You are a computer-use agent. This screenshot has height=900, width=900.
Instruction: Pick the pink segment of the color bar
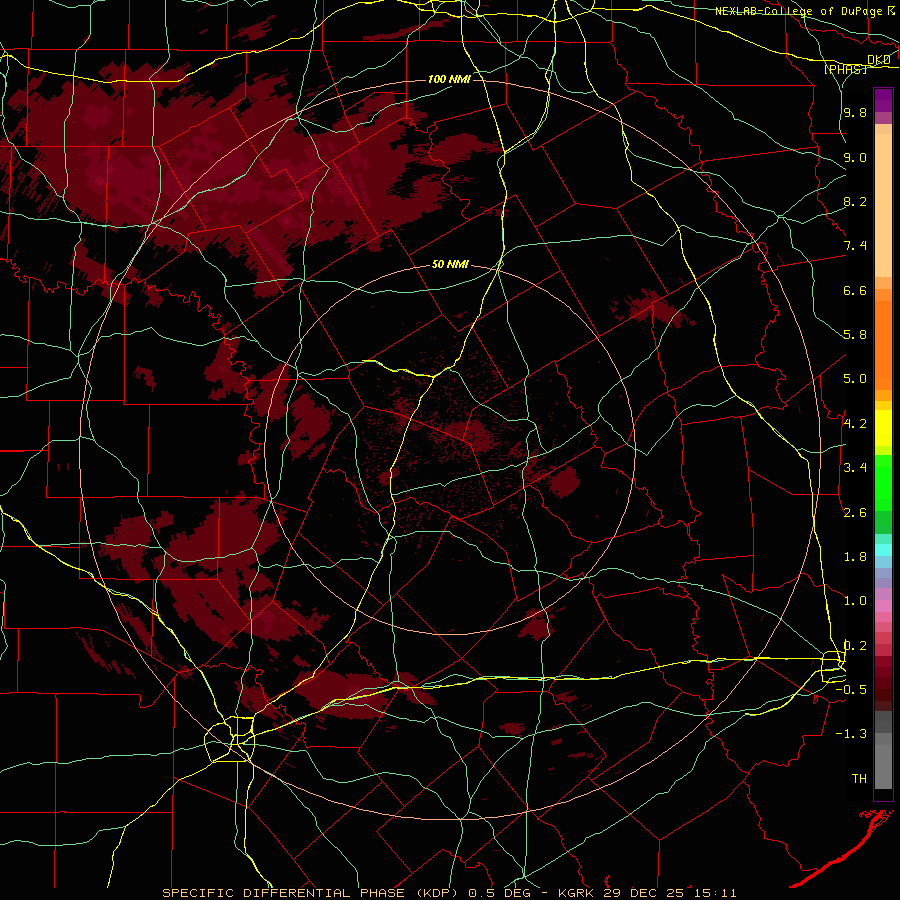pos(883,606)
